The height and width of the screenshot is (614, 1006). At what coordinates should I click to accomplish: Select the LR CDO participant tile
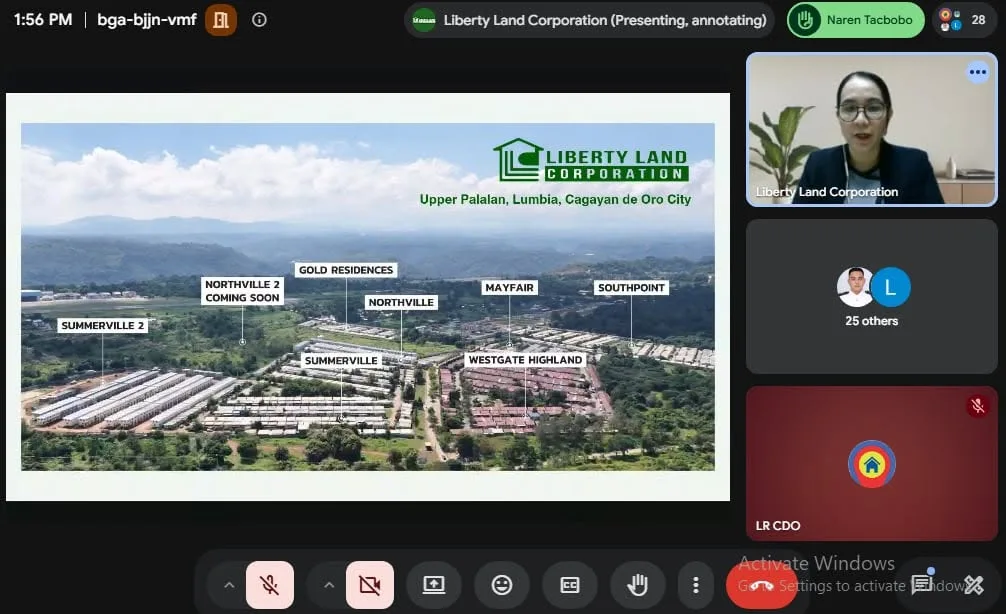pyautogui.click(x=871, y=463)
